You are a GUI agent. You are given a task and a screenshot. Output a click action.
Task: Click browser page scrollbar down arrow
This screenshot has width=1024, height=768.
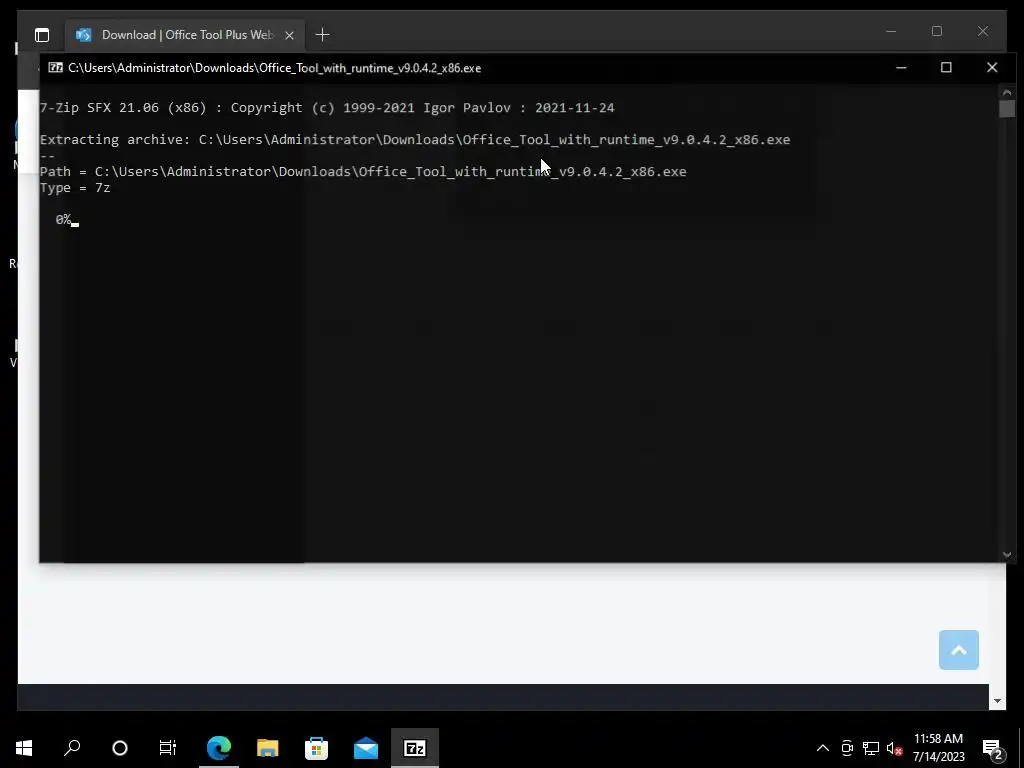click(x=997, y=701)
